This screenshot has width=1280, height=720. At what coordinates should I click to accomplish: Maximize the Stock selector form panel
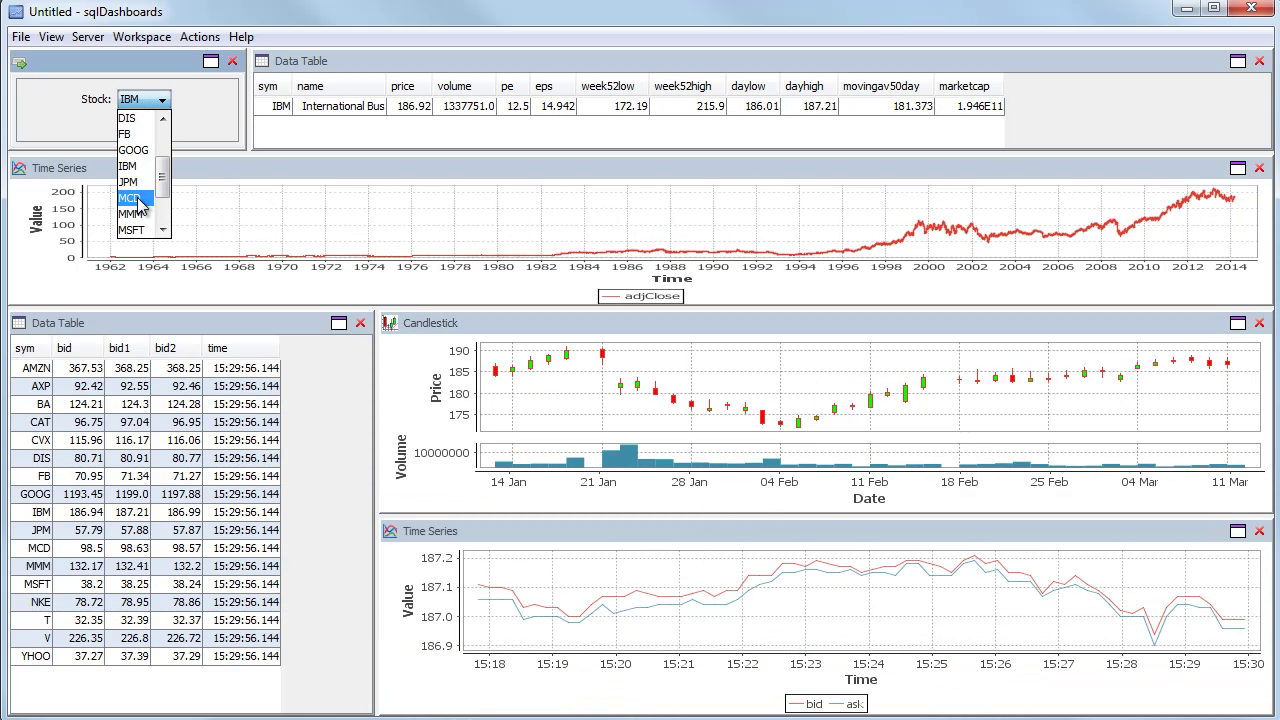[211, 61]
